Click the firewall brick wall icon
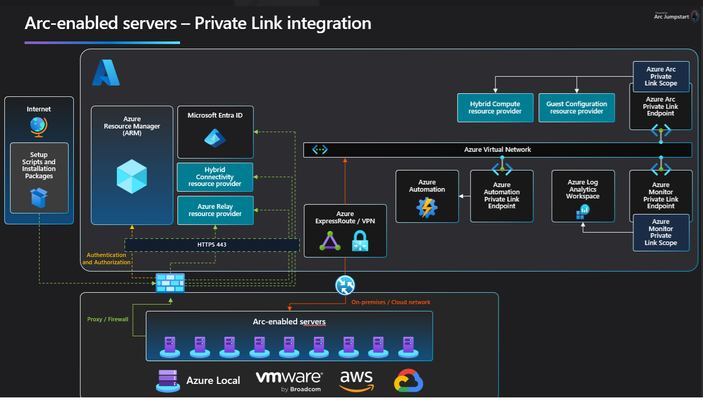The height and width of the screenshot is (400, 703). (x=170, y=283)
